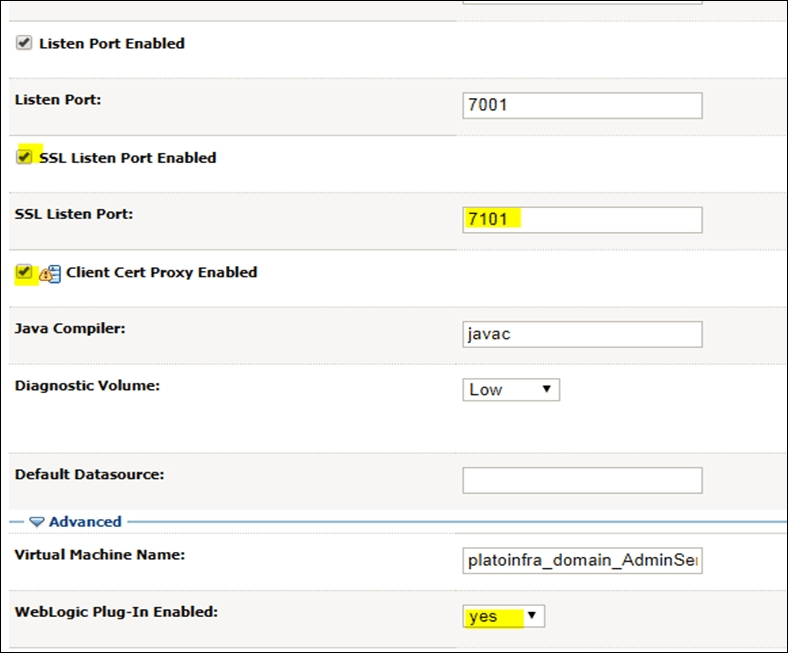This screenshot has width=788, height=653.
Task: Open the Diagnostic Volume dropdown
Action: pos(511,390)
